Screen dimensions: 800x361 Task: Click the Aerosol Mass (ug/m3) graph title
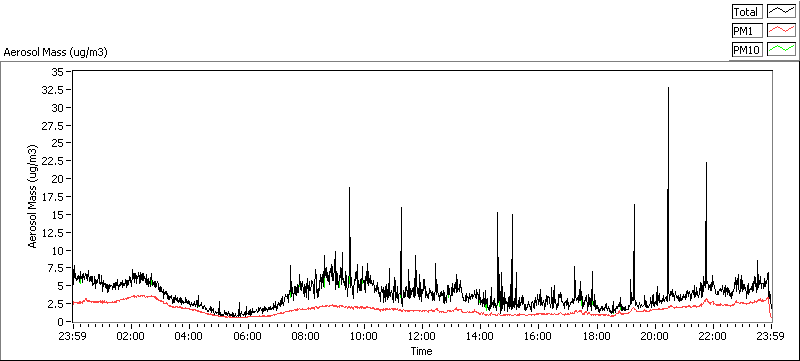(x=55, y=52)
